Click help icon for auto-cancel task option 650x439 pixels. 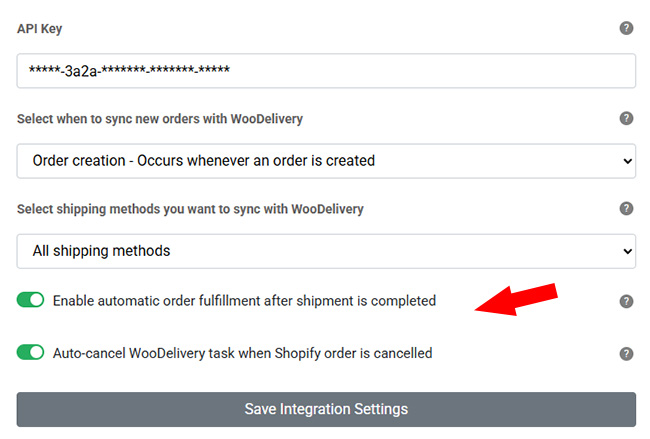click(626, 353)
